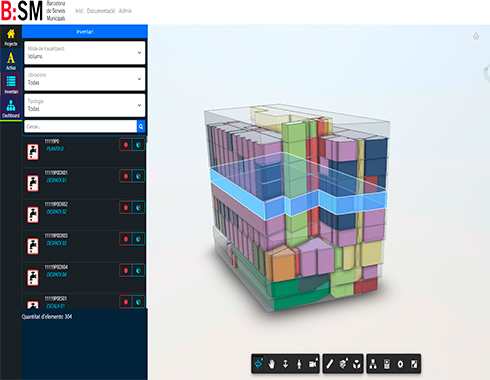Open Section analysis tool
Screen dimensions: 490x380
(343, 364)
